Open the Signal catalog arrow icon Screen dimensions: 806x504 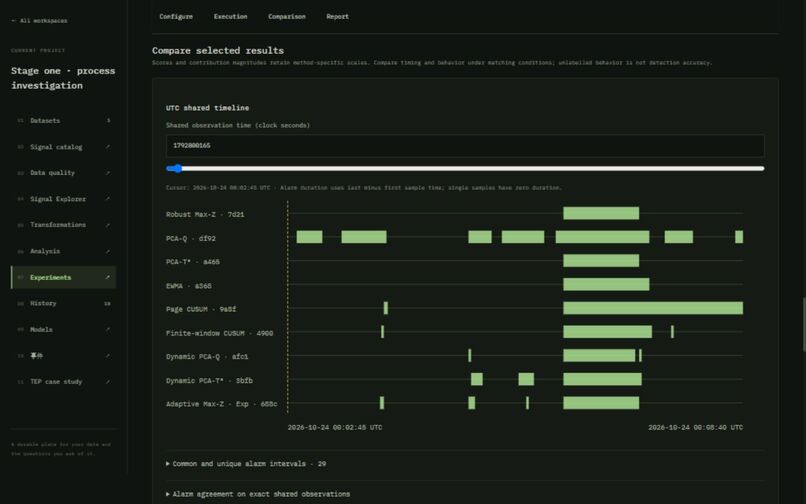tap(107, 147)
